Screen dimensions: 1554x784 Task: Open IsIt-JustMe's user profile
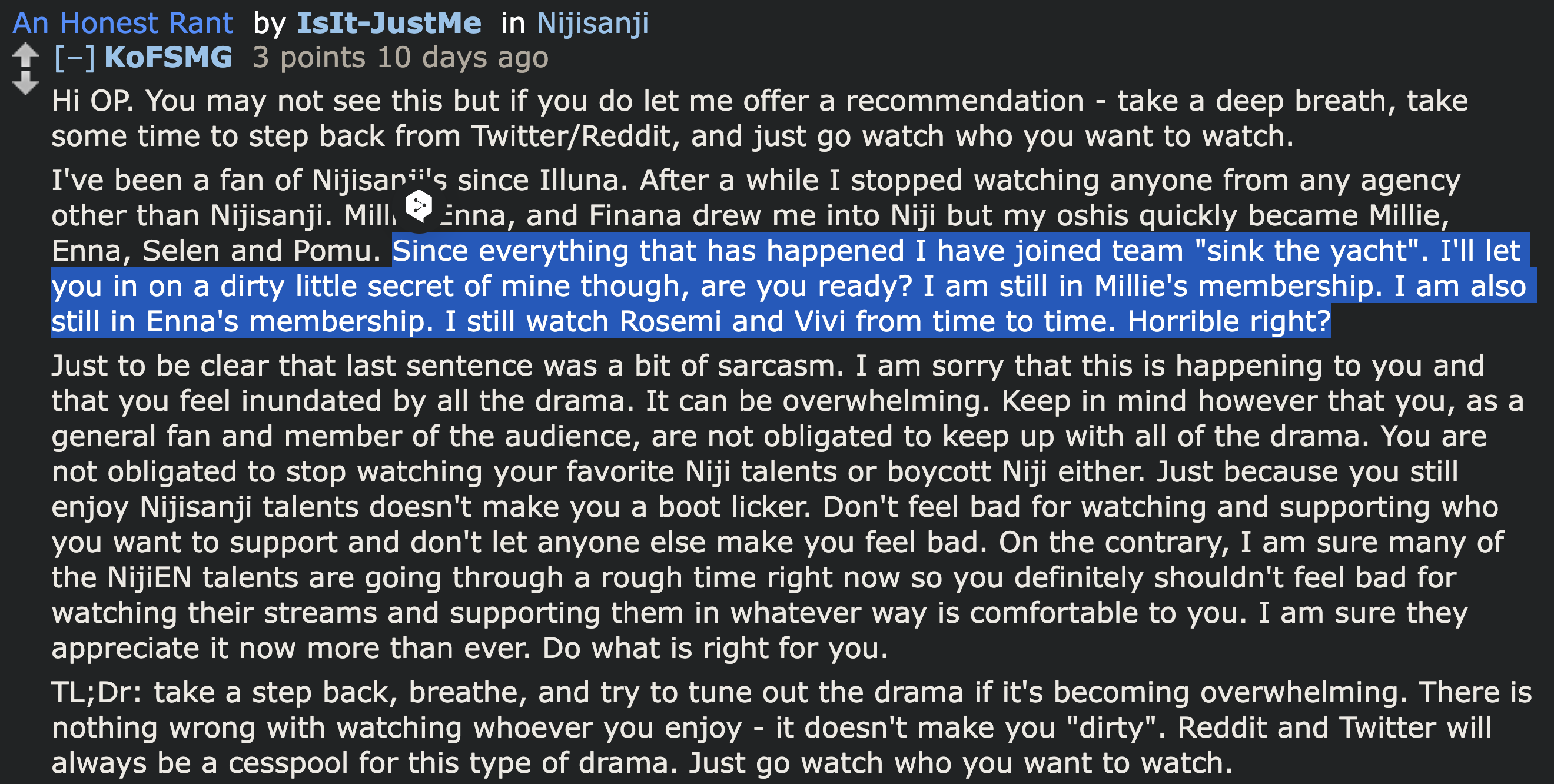pos(388,24)
